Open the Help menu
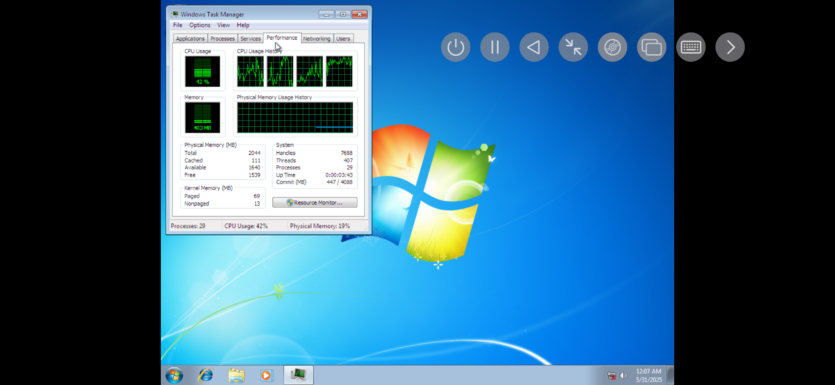Screen dimensions: 835x385 [x=243, y=25]
